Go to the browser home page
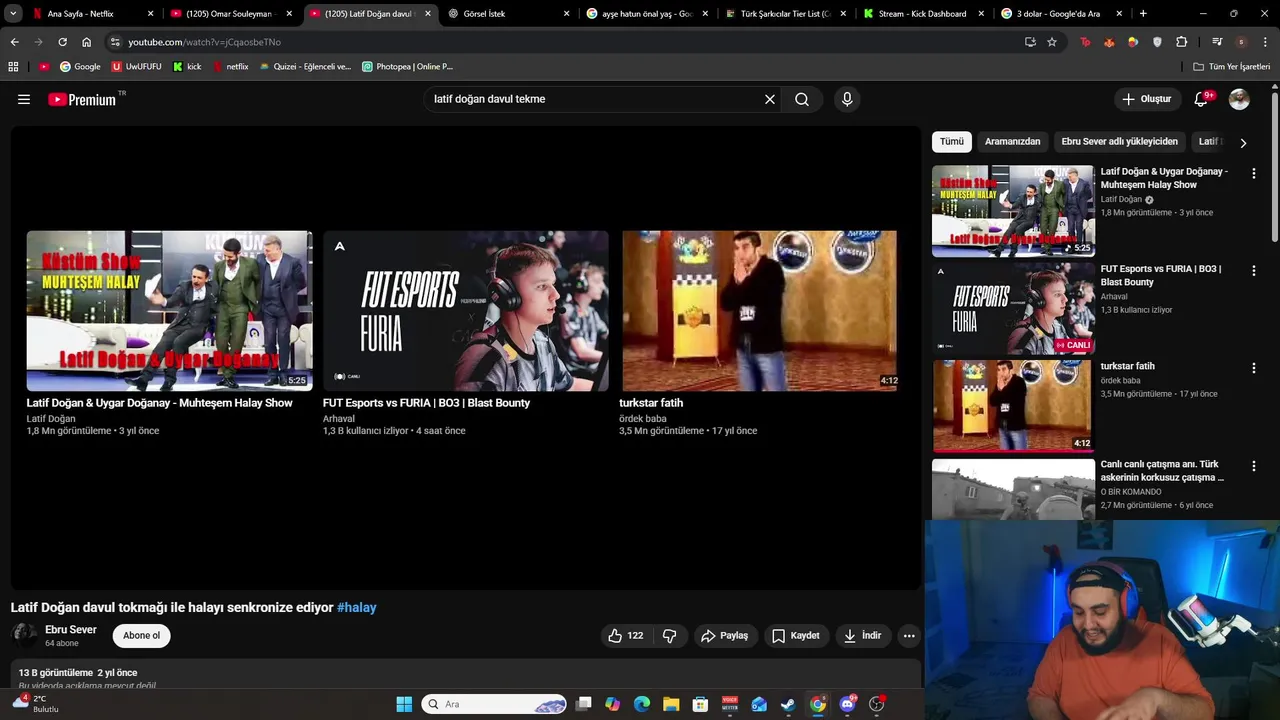The image size is (1280, 720). 86,42
